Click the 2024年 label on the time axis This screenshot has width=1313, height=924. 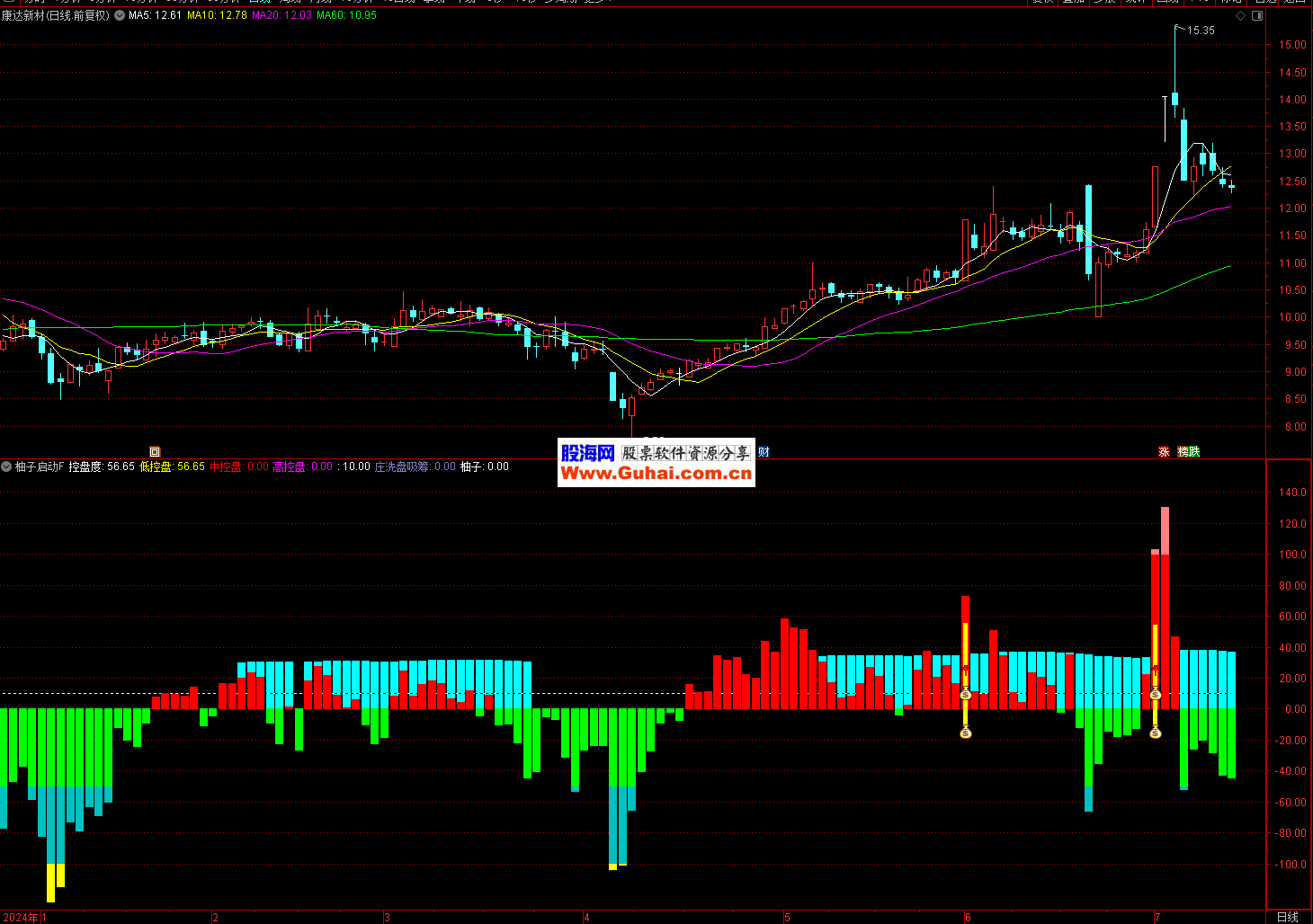21,917
